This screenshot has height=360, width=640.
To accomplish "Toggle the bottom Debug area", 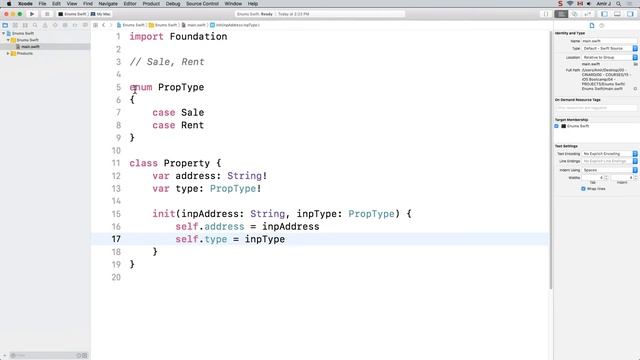I will point(618,14).
